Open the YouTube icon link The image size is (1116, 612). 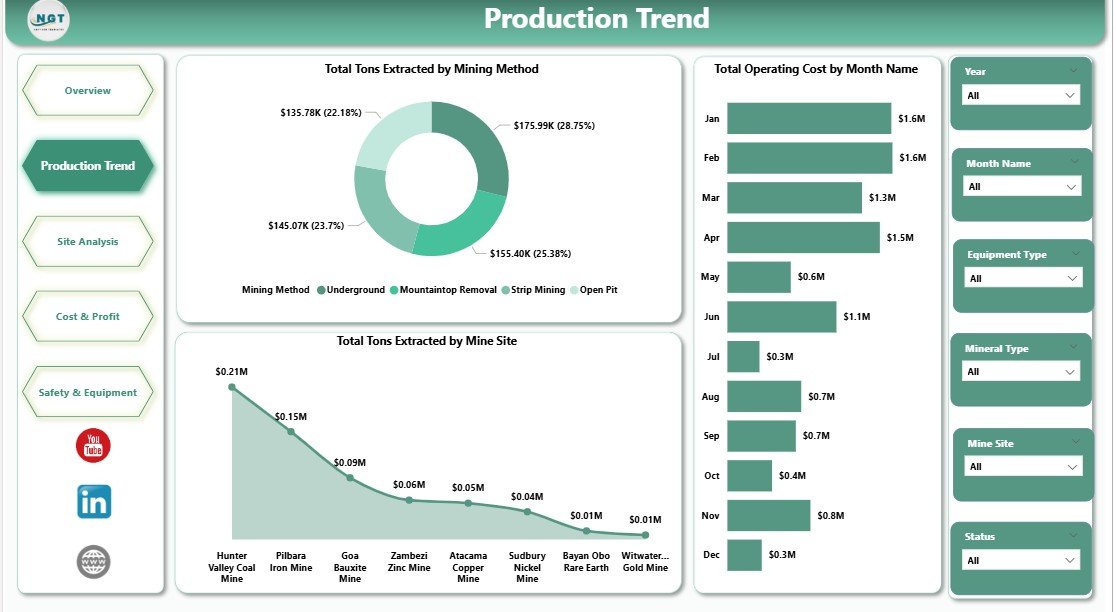[x=93, y=445]
